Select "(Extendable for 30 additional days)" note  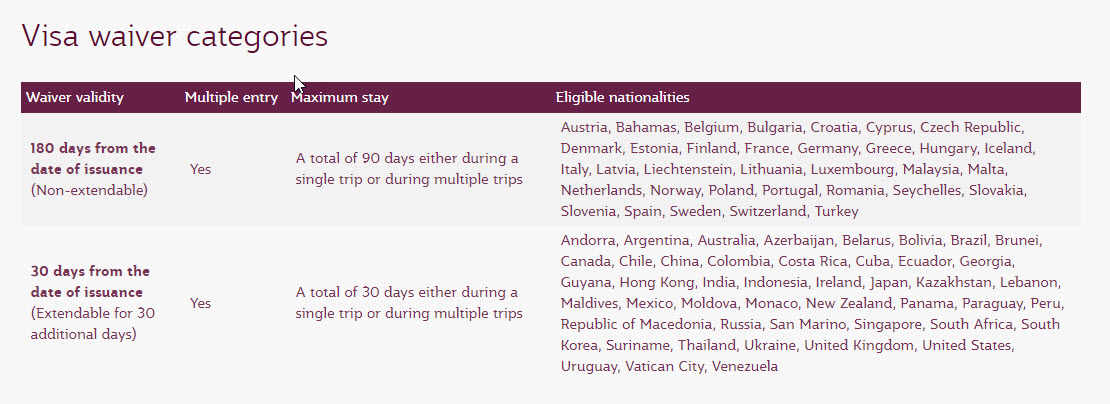point(92,323)
